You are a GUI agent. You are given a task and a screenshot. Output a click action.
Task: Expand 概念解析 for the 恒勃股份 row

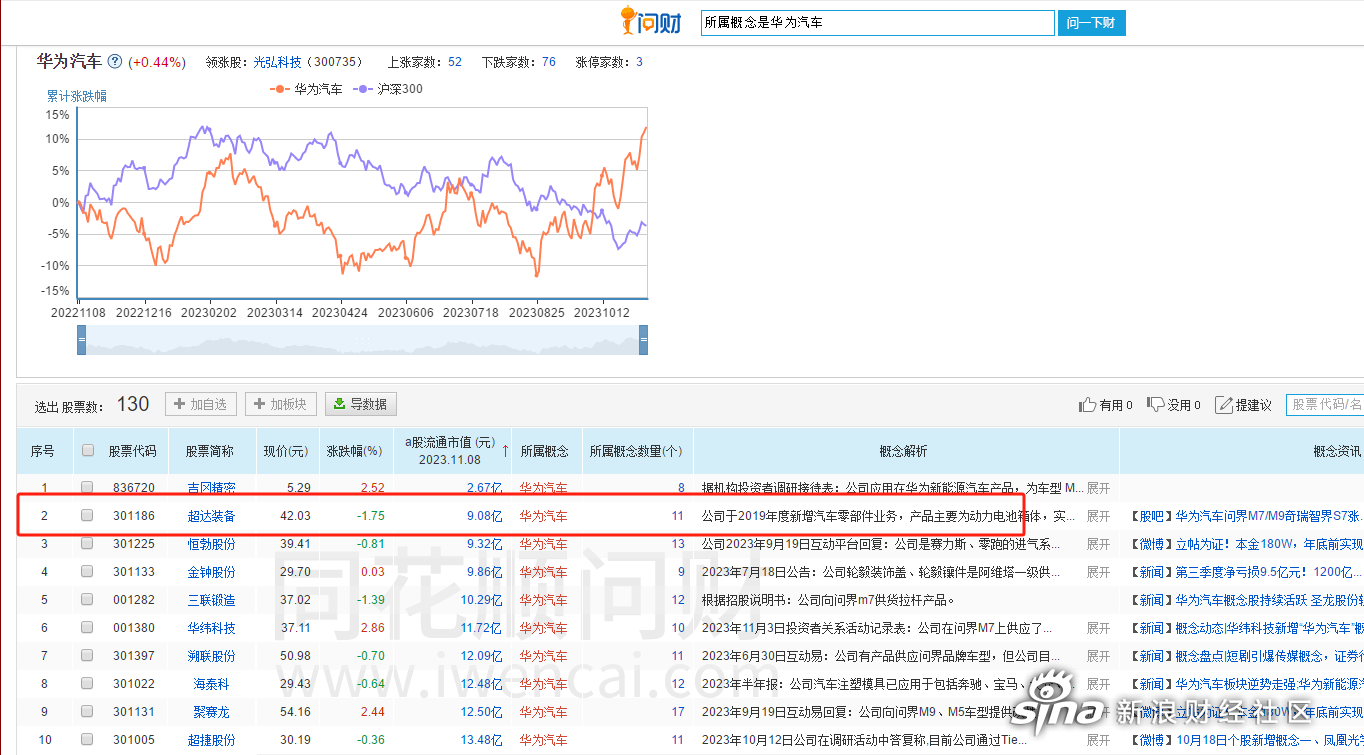coord(1098,544)
